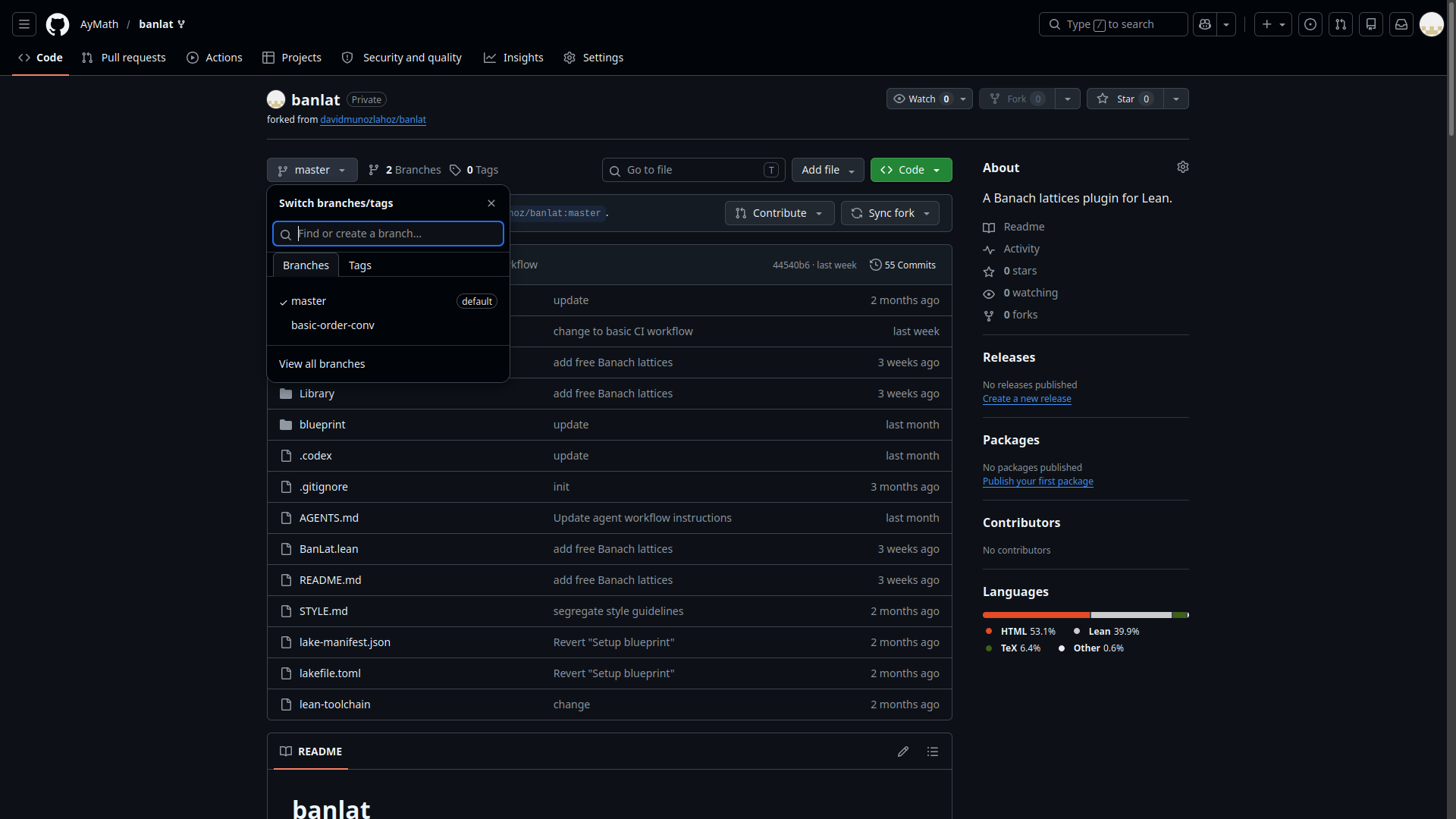The image size is (1456, 819).
Task: Switch to the Pull requests tab
Action: click(x=124, y=58)
